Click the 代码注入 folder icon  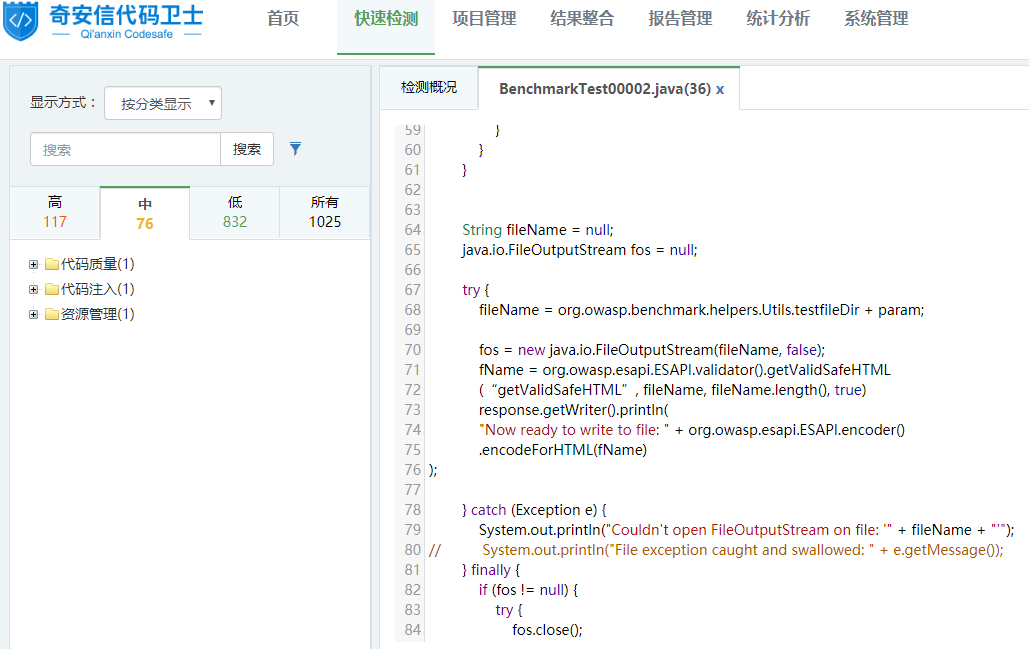point(52,290)
